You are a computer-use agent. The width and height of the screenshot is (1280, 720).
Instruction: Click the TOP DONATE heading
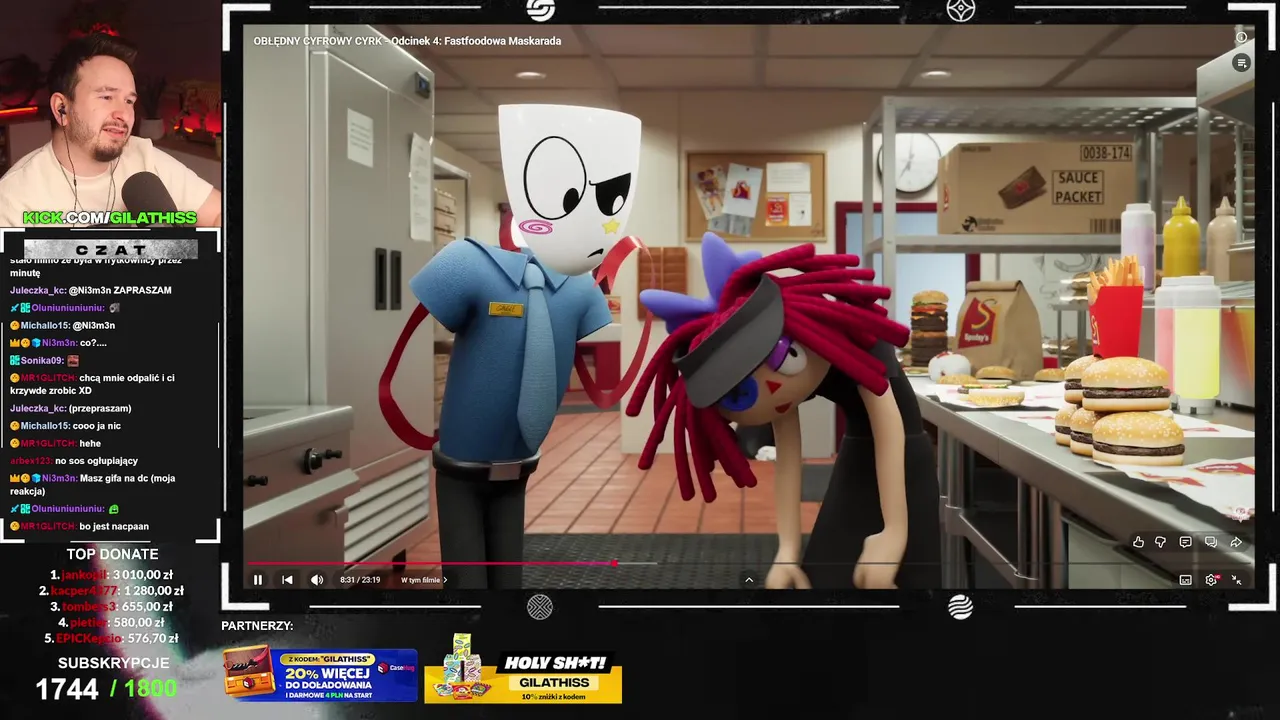tap(112, 554)
